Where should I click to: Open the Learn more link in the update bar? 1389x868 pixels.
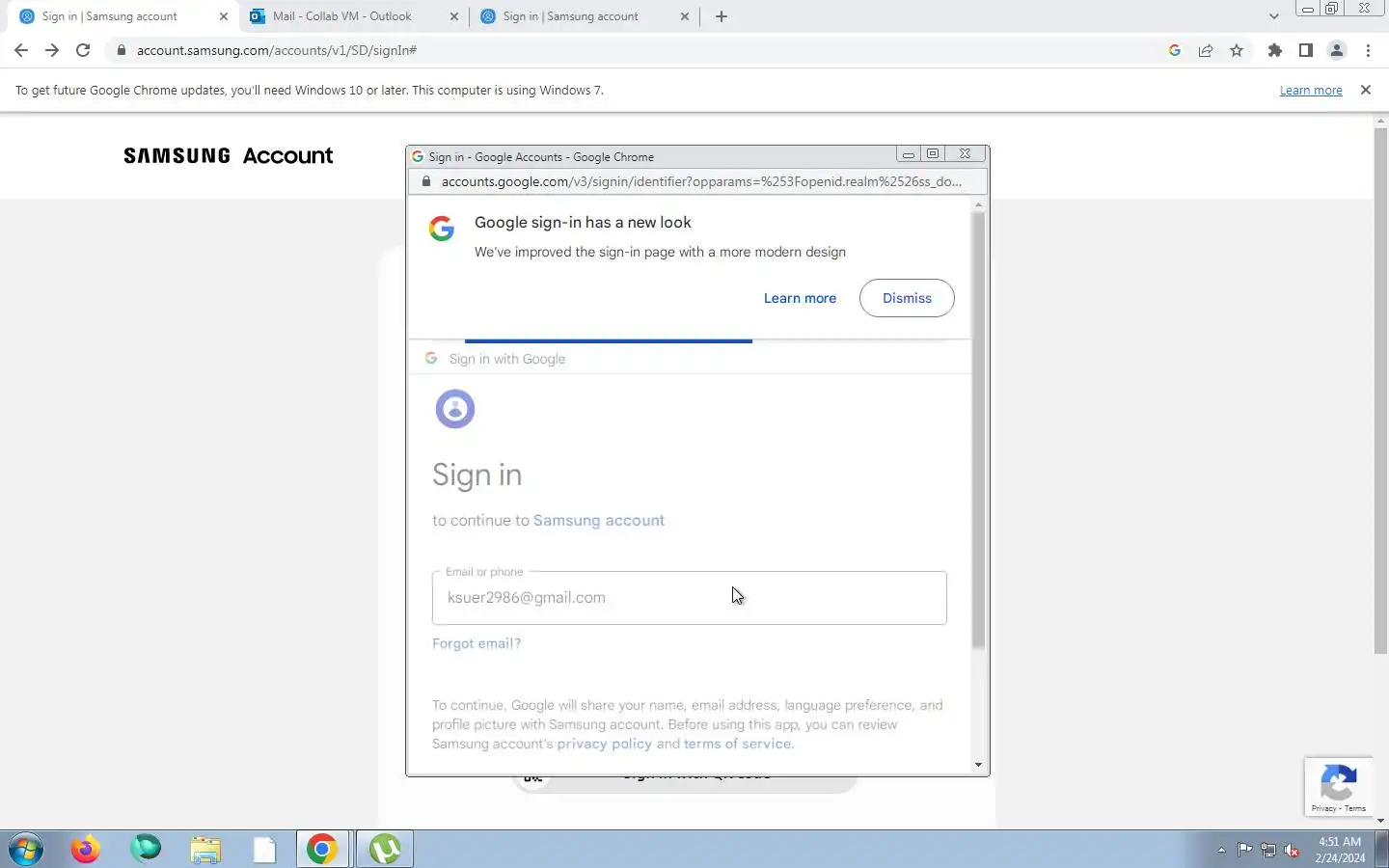pyautogui.click(x=1311, y=91)
